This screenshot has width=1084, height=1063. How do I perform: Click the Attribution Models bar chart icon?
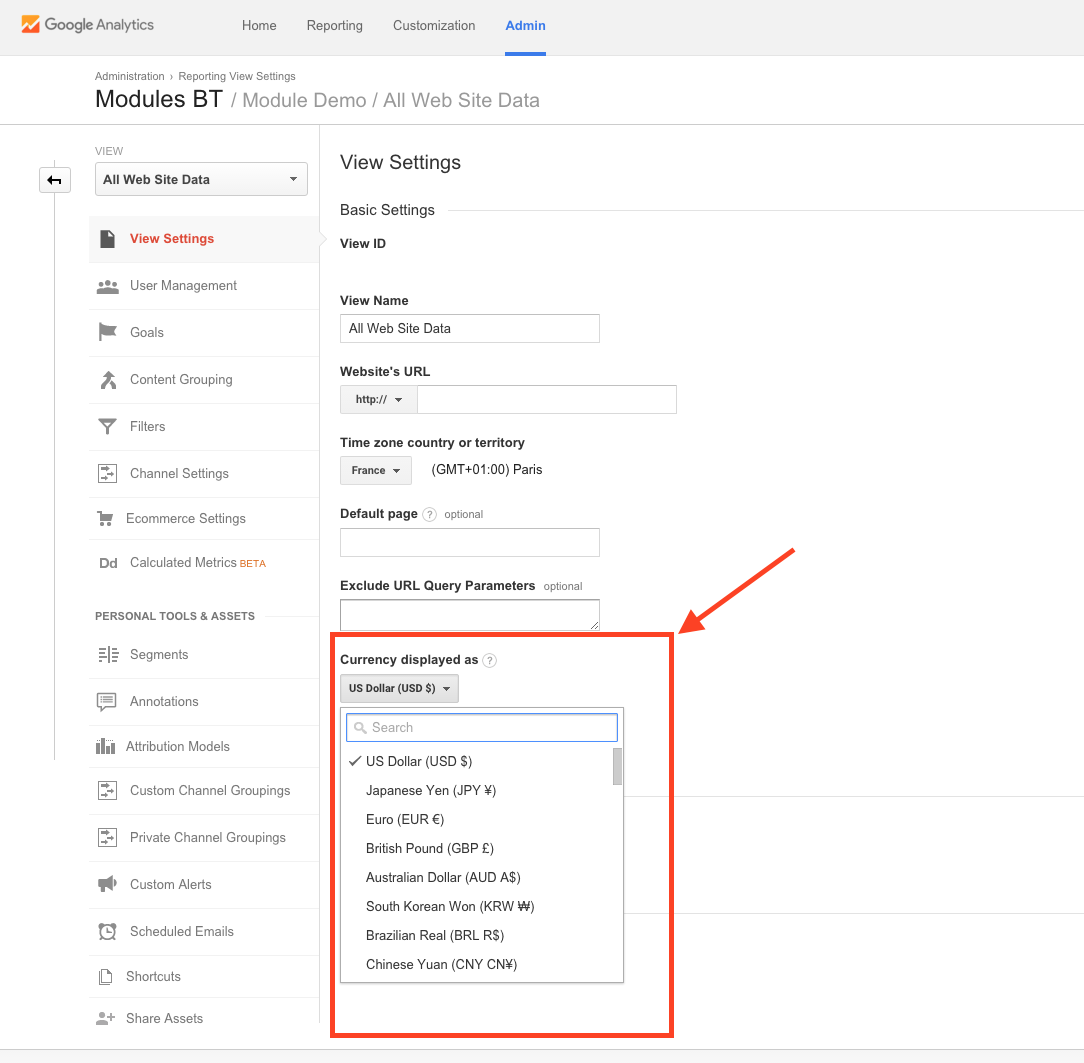[105, 746]
